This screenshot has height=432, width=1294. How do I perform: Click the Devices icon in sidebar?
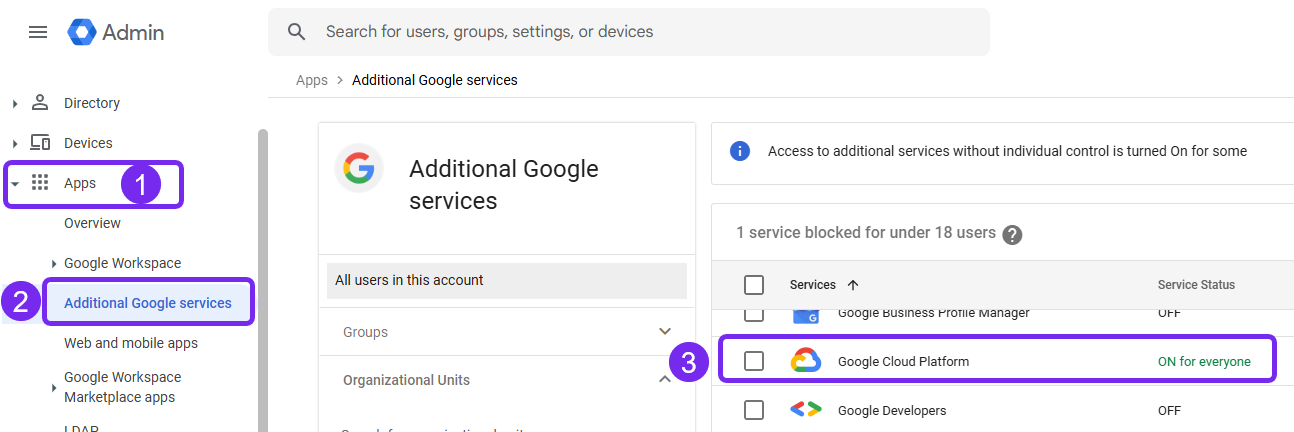point(40,142)
